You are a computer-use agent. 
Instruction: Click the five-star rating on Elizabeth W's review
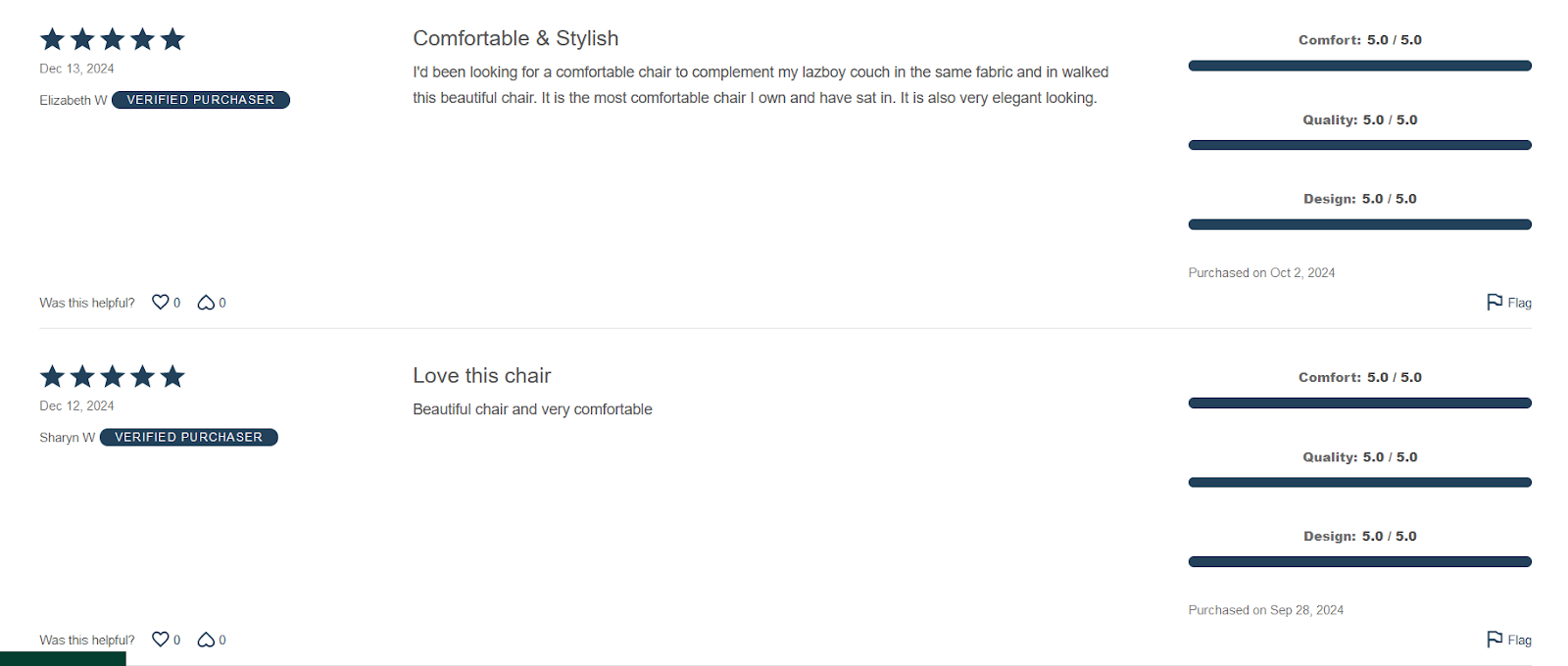(x=112, y=39)
